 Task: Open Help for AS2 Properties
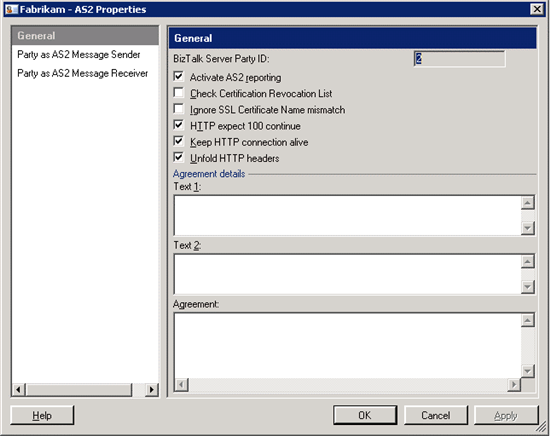pyautogui.click(x=42, y=415)
